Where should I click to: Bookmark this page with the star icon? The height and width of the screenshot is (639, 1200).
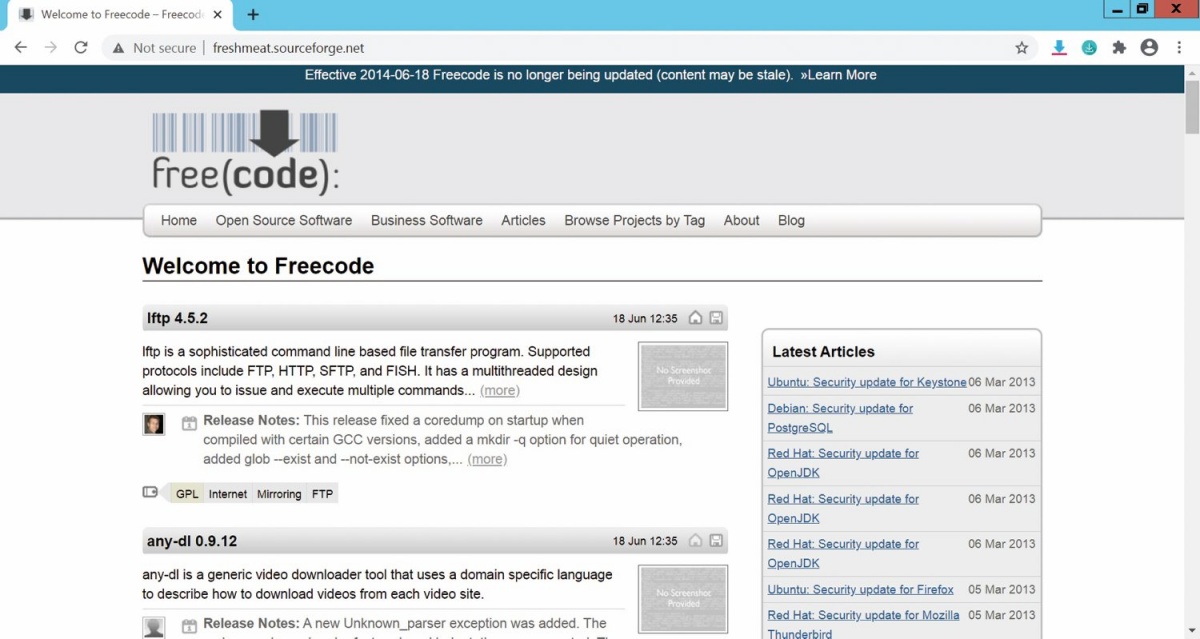click(x=1022, y=47)
